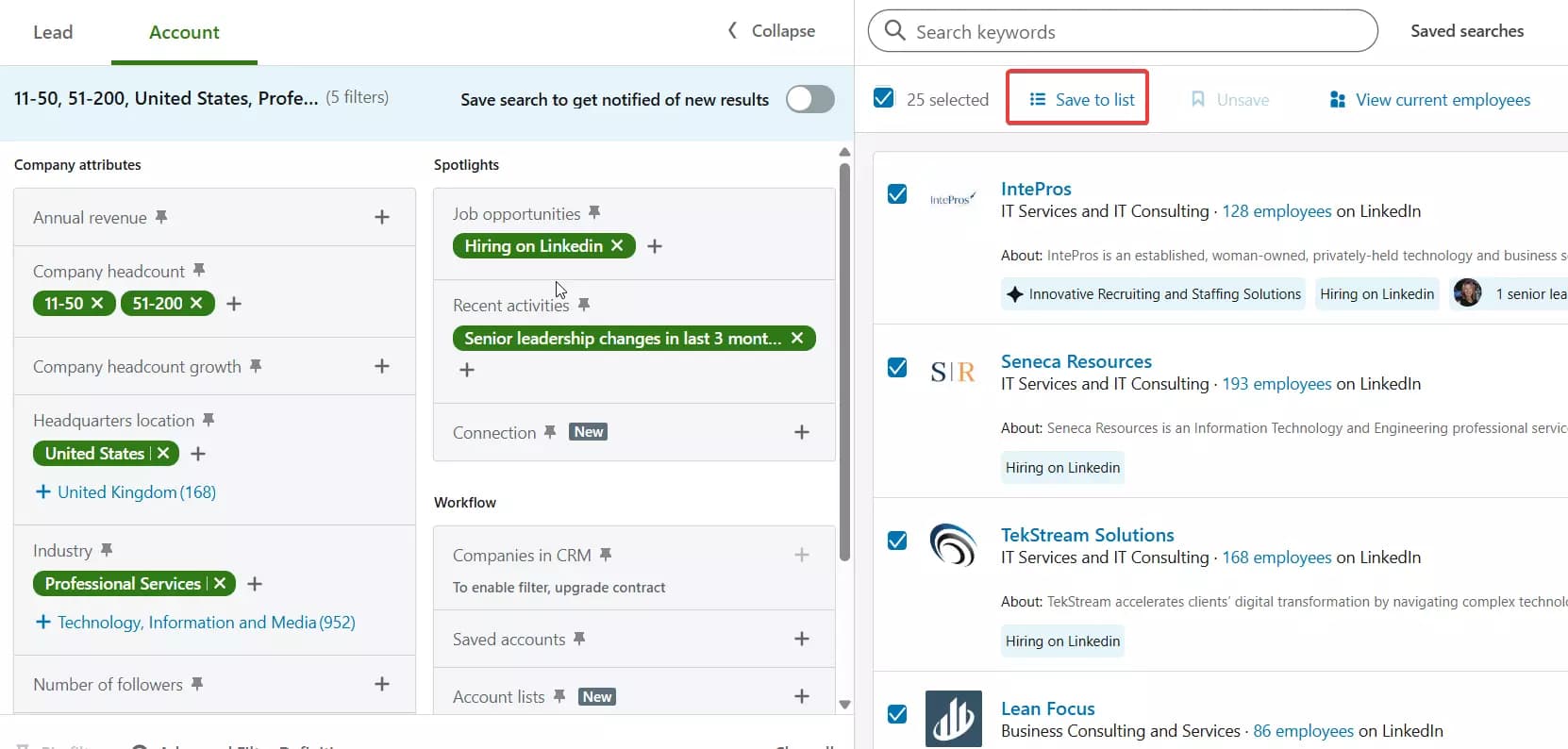The width and height of the screenshot is (1568, 749).
Task: Open the Lean Focus logo
Action: 953,719
